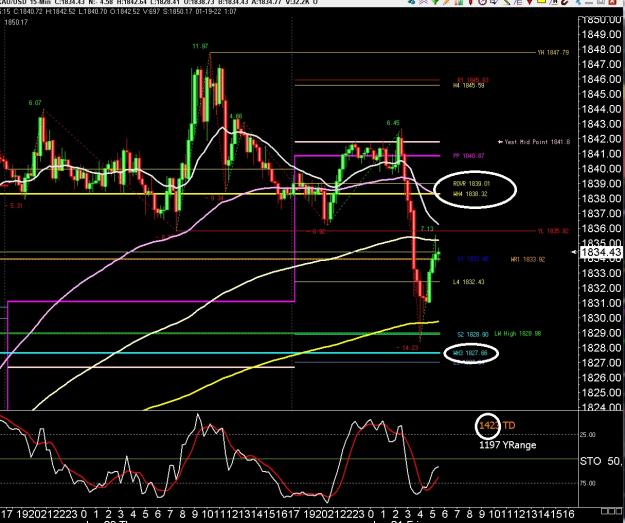Click the 1848.00 price axis label
This screenshot has width=625, height=523.
click(x=601, y=49)
